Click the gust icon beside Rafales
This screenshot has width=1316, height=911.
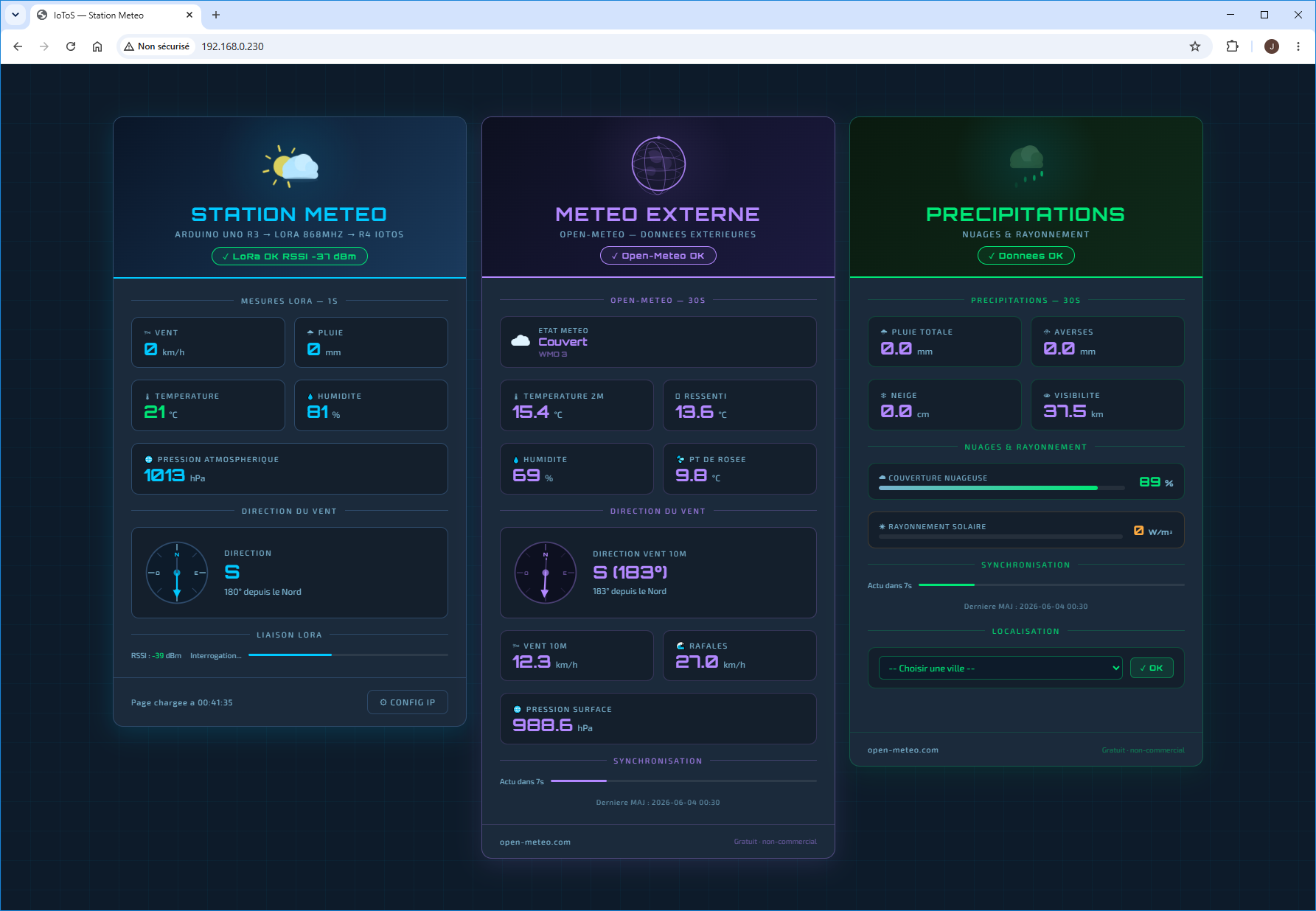[x=680, y=646]
